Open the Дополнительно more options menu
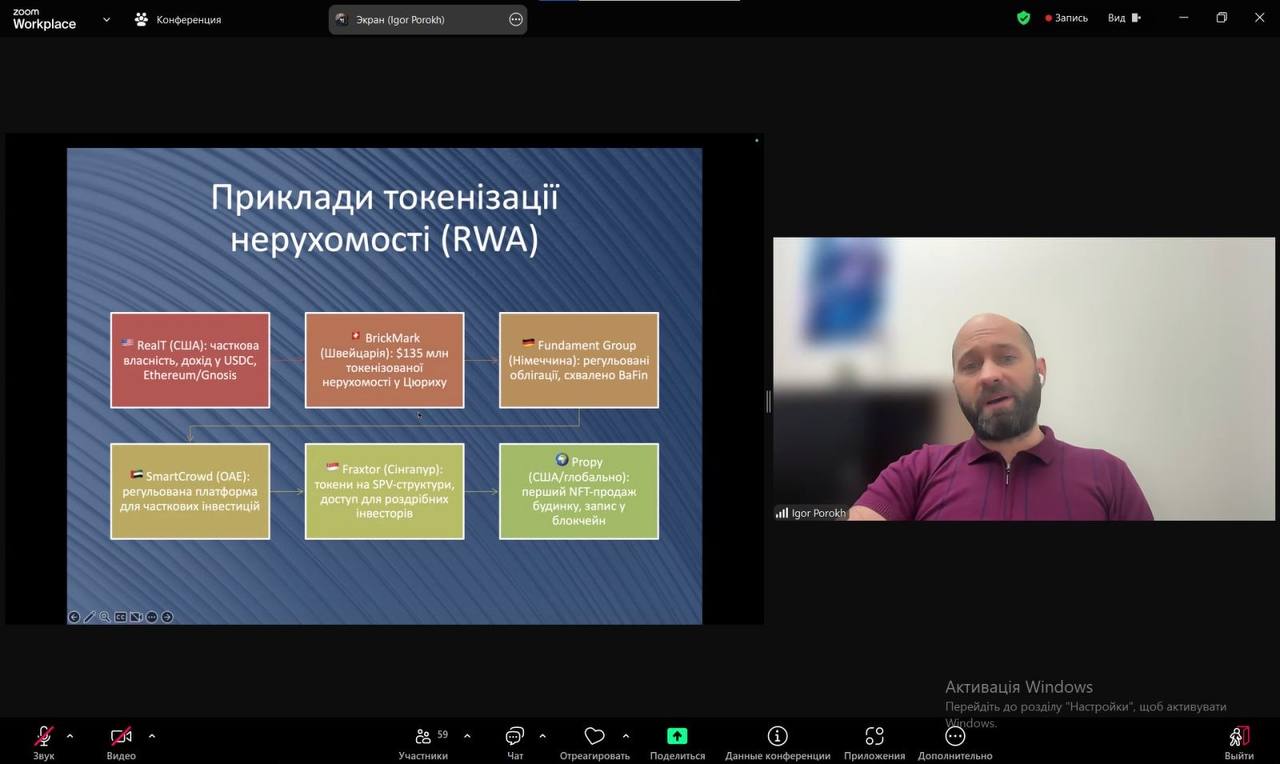 click(x=955, y=738)
